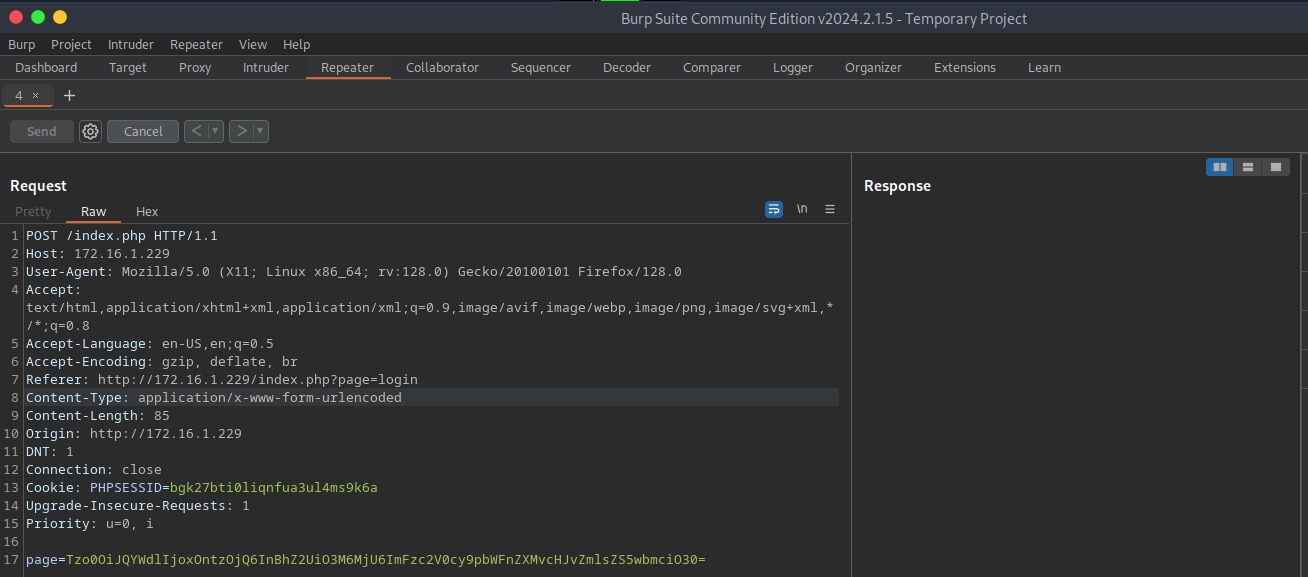Viewport: 1308px width, 577px height.
Task: Open the request editor hamburger menu
Action: [x=829, y=209]
